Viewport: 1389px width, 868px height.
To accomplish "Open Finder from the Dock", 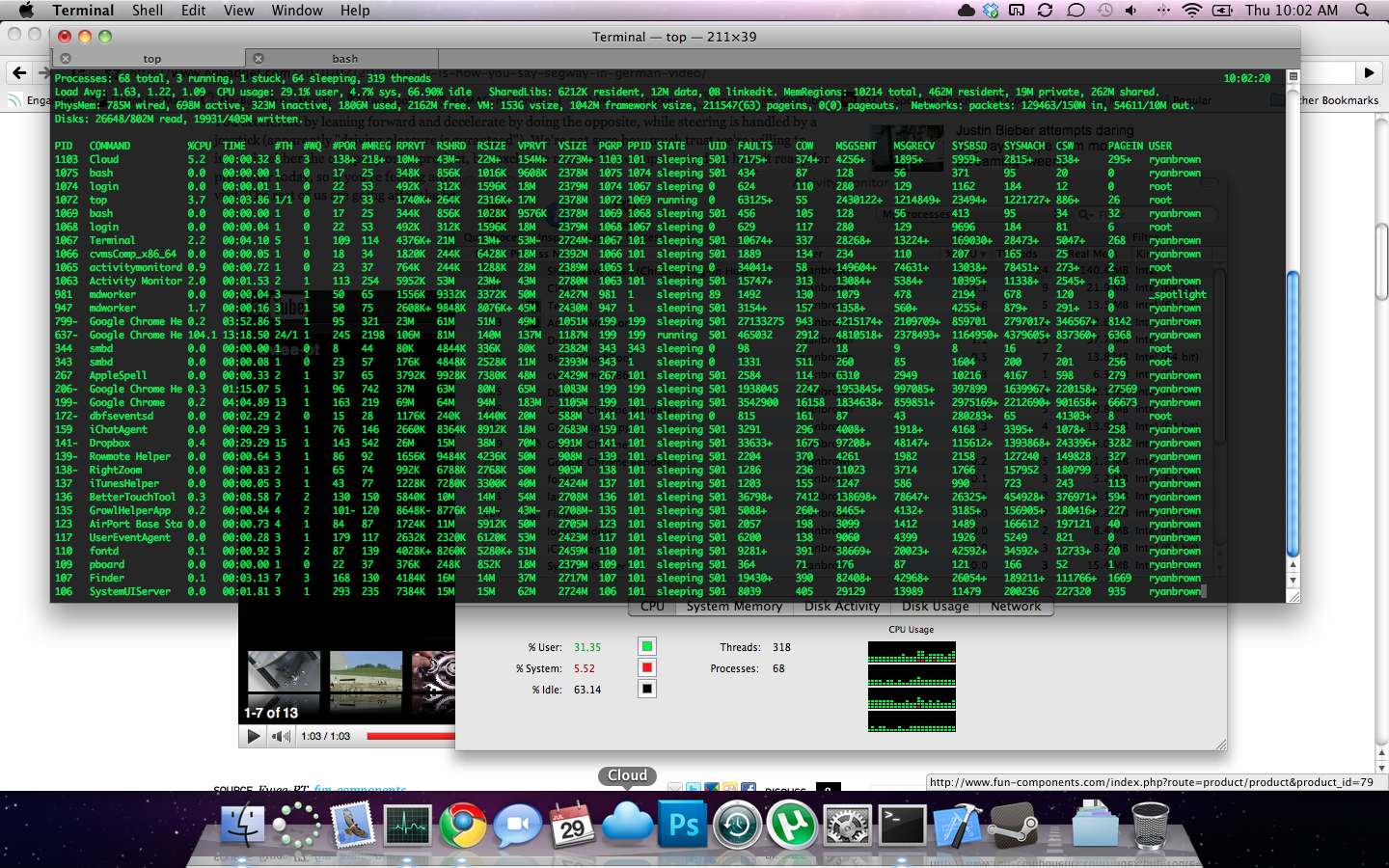I will [242, 827].
